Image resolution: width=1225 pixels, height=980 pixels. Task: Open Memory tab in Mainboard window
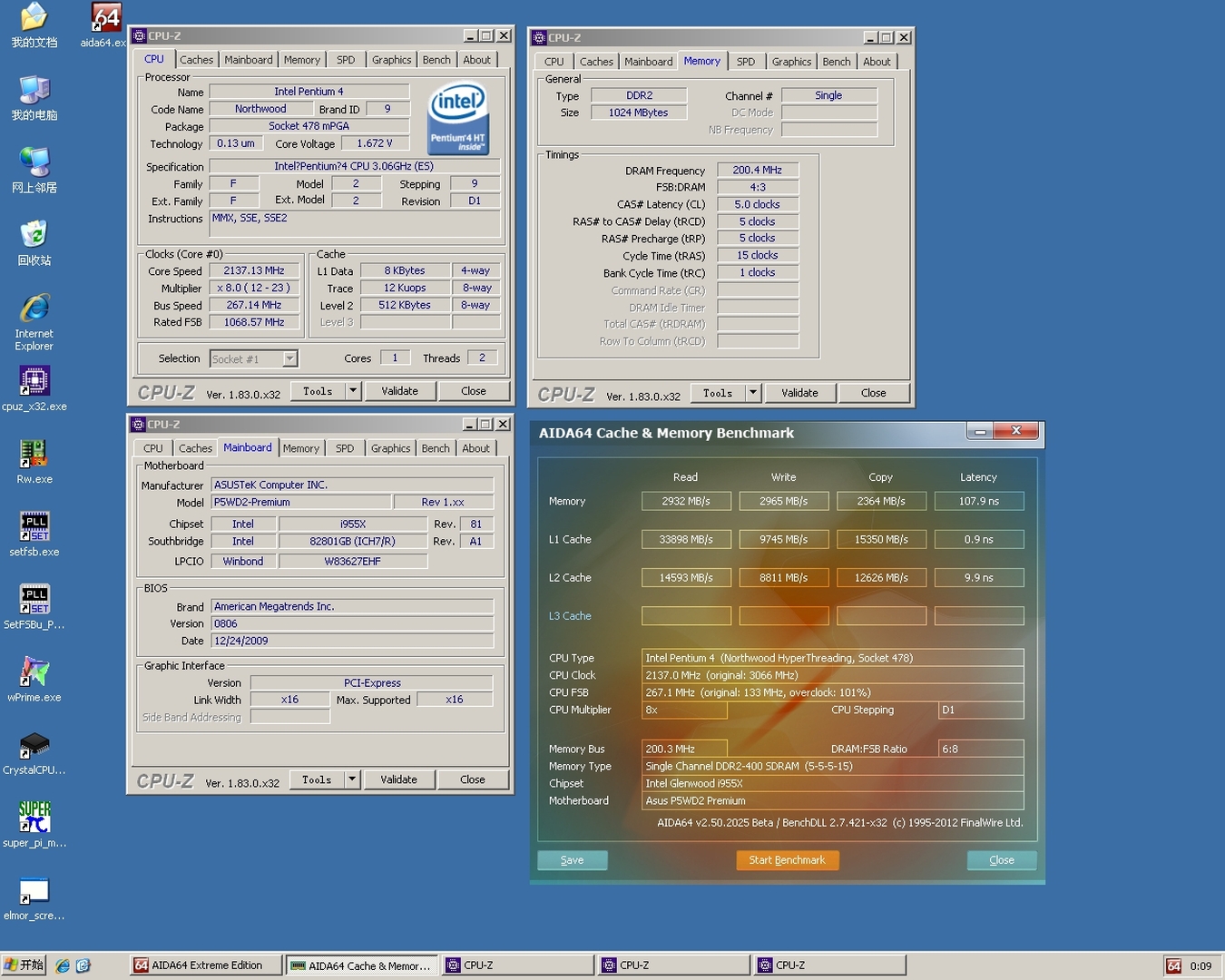[x=301, y=448]
